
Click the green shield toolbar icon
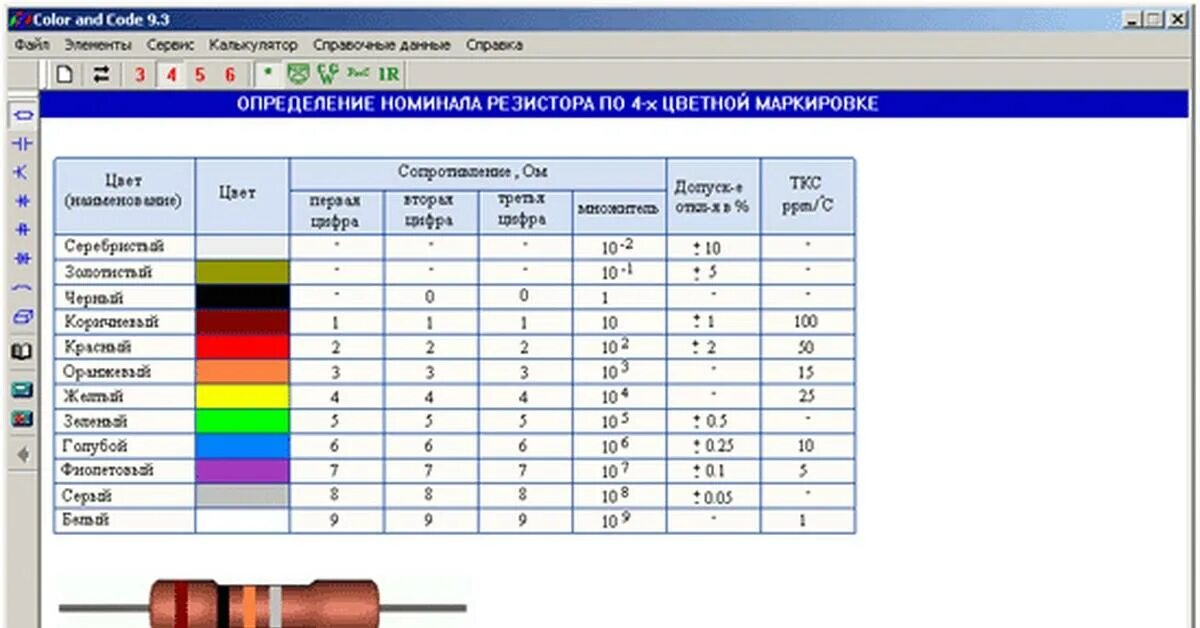tap(298, 73)
